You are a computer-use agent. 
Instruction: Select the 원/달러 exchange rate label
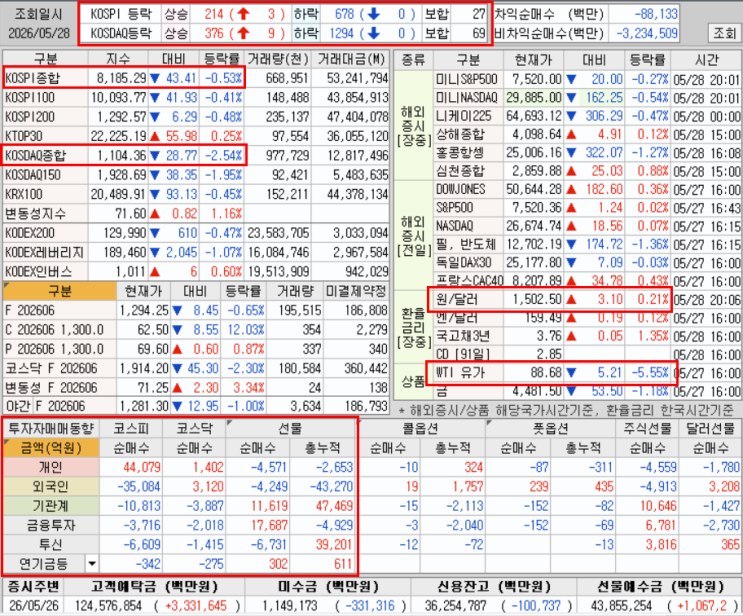457,299
